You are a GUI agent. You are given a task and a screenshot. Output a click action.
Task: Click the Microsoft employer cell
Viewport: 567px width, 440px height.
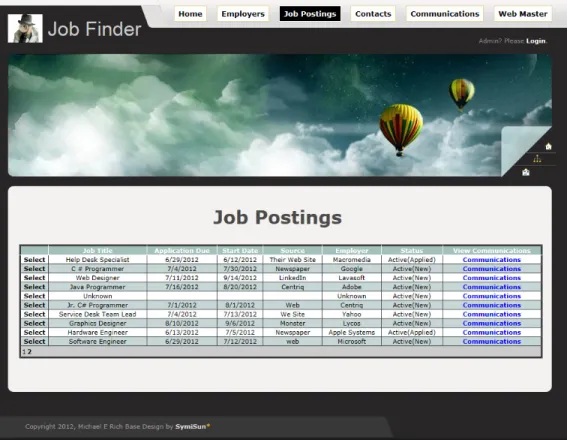coord(351,341)
